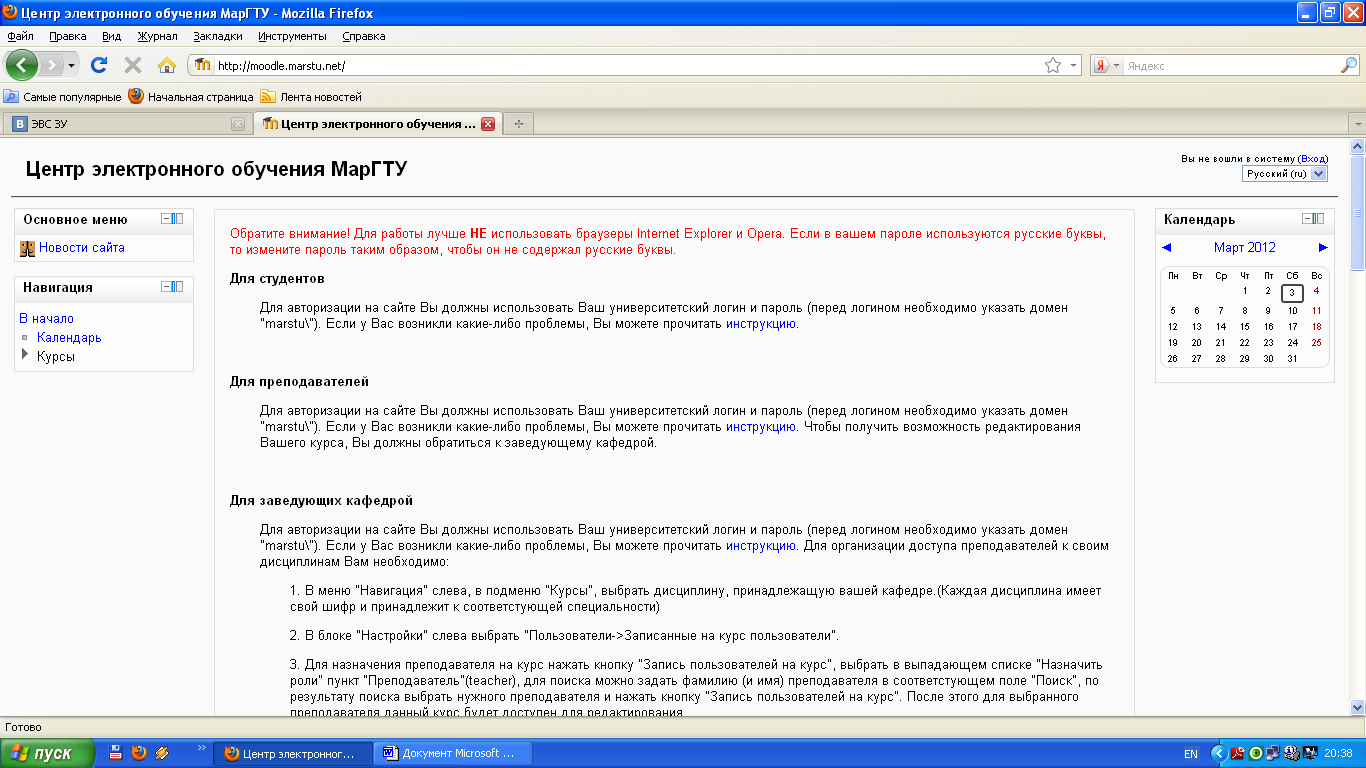Click the forum icon beside Новости сайта
Screen dimensions: 1366x768
28,248
